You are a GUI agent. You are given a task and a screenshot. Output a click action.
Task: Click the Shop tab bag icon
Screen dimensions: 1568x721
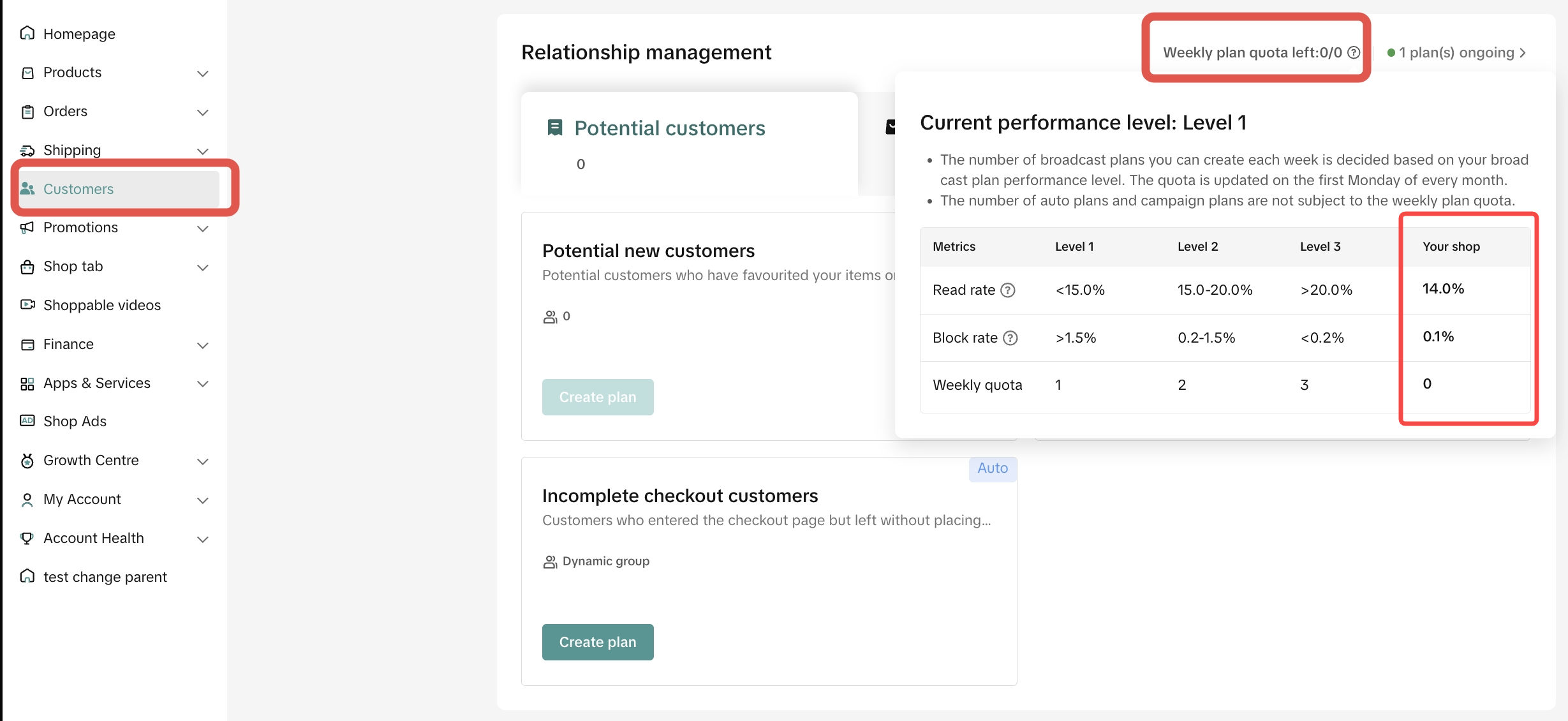27,267
